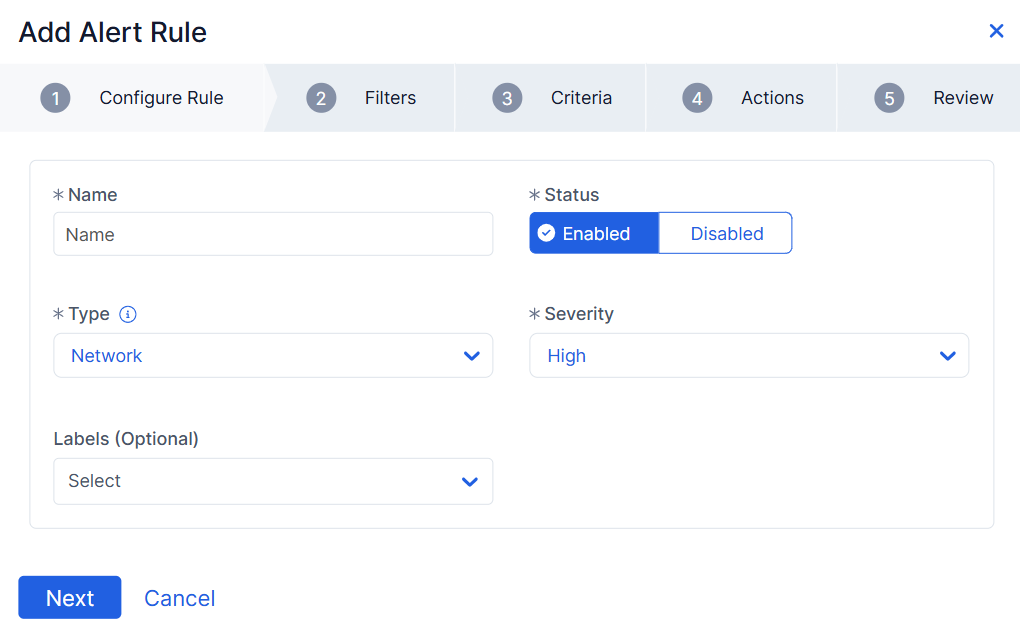Click the step 2 number circle
The height and width of the screenshot is (643, 1020).
pyautogui.click(x=321, y=98)
